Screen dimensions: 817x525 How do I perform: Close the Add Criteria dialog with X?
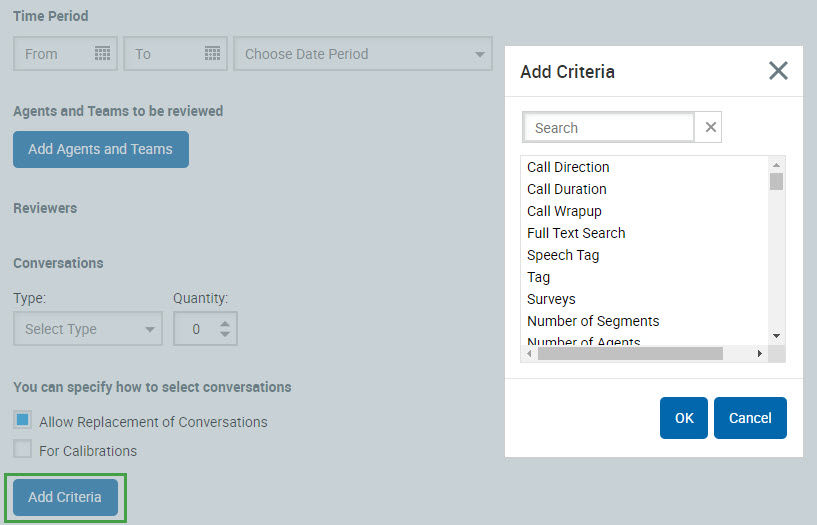pyautogui.click(x=777, y=71)
